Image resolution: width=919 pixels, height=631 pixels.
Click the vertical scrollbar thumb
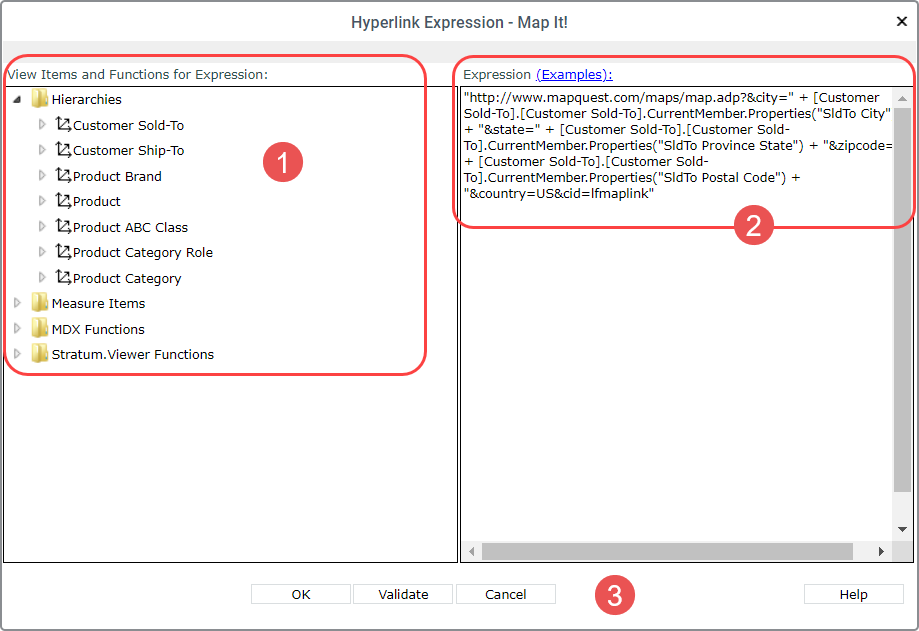tap(903, 299)
